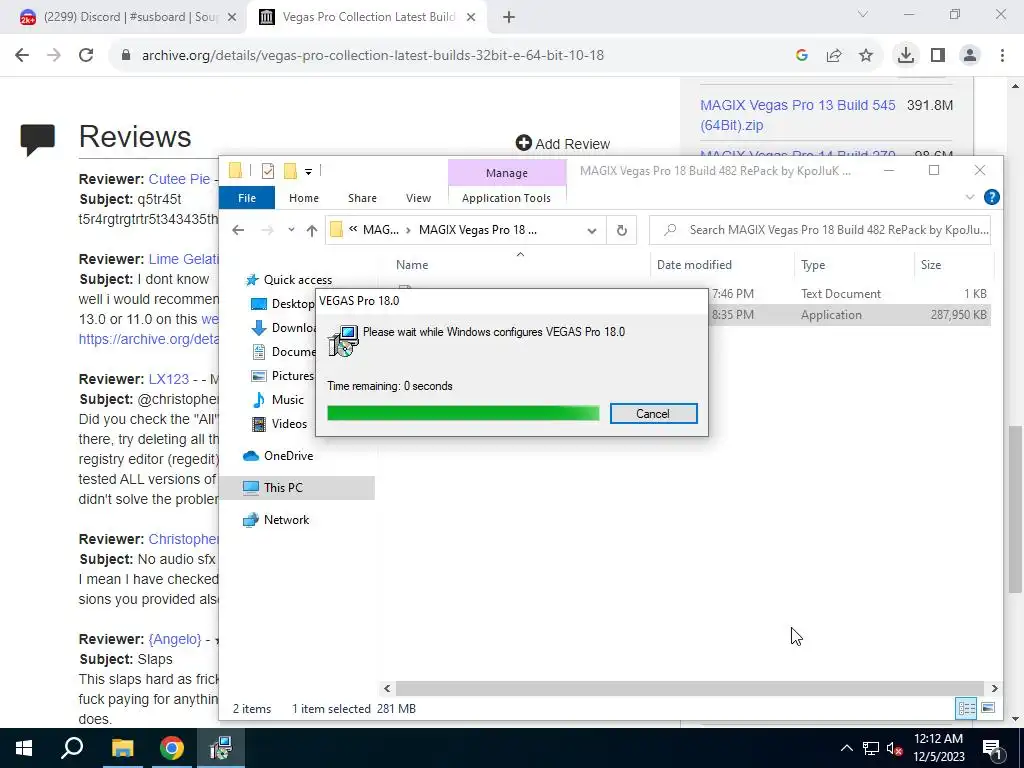The image size is (1024, 768).
Task: Open reviewer Cutee Pie profile link
Action: point(180,179)
